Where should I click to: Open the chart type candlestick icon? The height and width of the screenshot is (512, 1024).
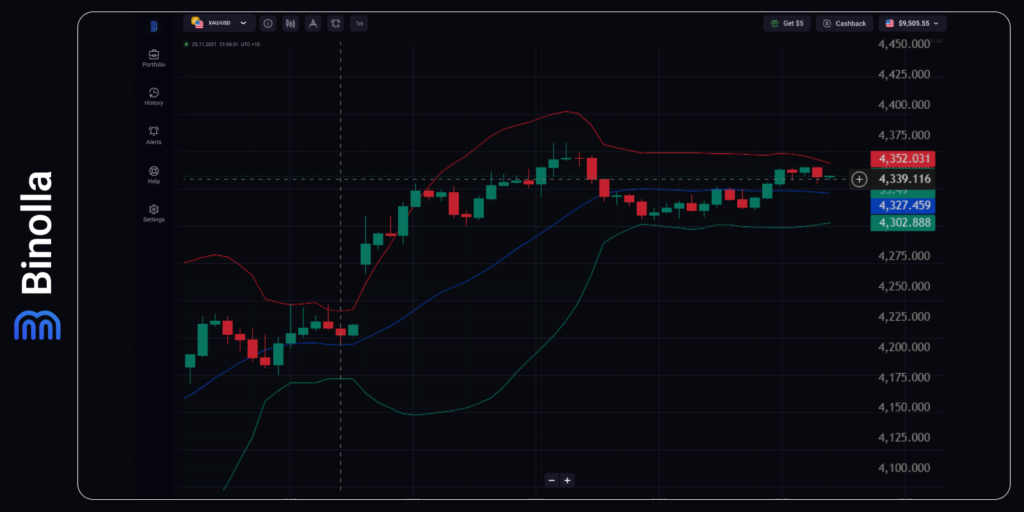(291, 24)
